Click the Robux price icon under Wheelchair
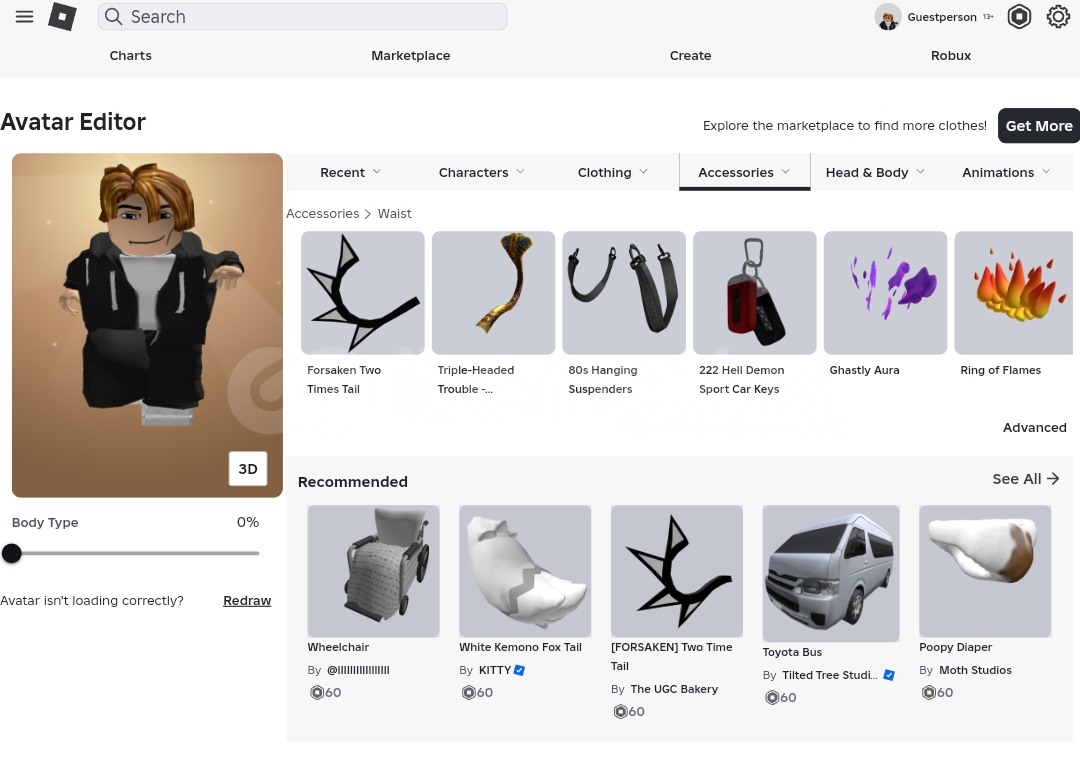Image resolution: width=1080 pixels, height=782 pixels. [x=317, y=692]
